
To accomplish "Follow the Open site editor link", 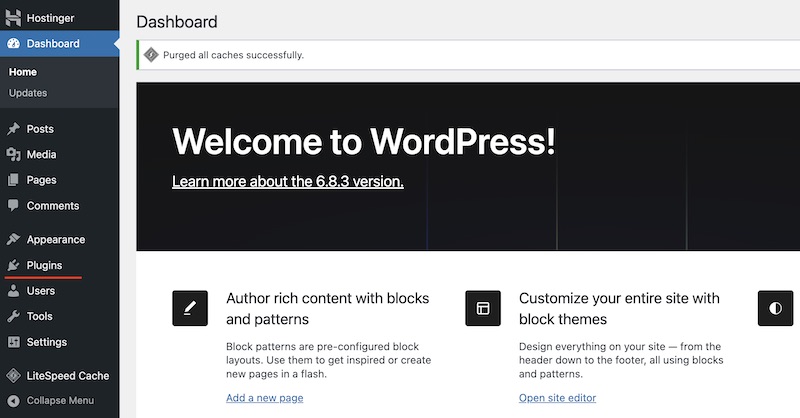I will 558,398.
